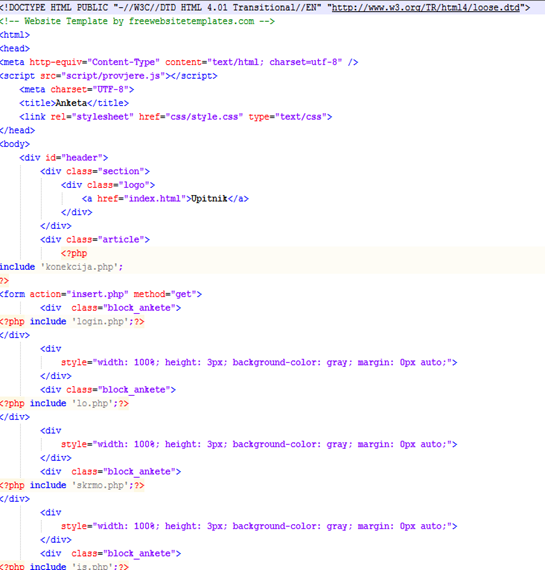Click the first style width 100% line

tap(259, 362)
